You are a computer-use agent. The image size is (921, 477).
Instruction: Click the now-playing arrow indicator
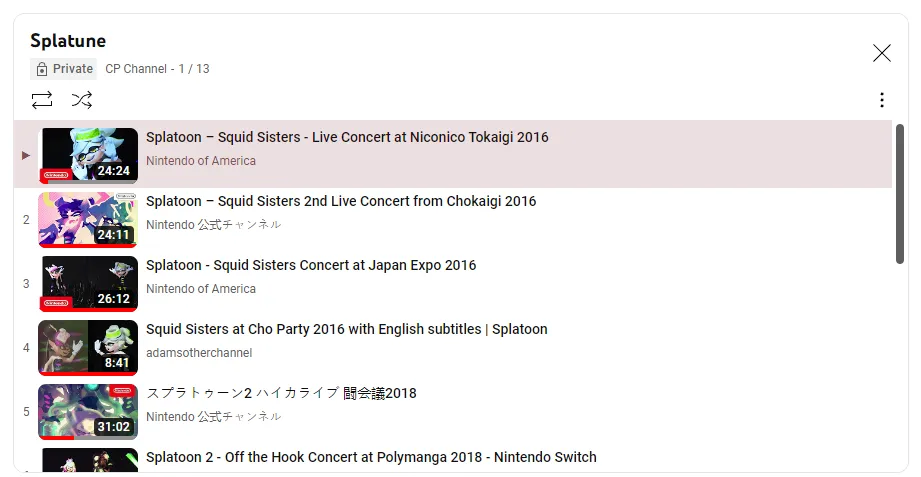(26, 156)
